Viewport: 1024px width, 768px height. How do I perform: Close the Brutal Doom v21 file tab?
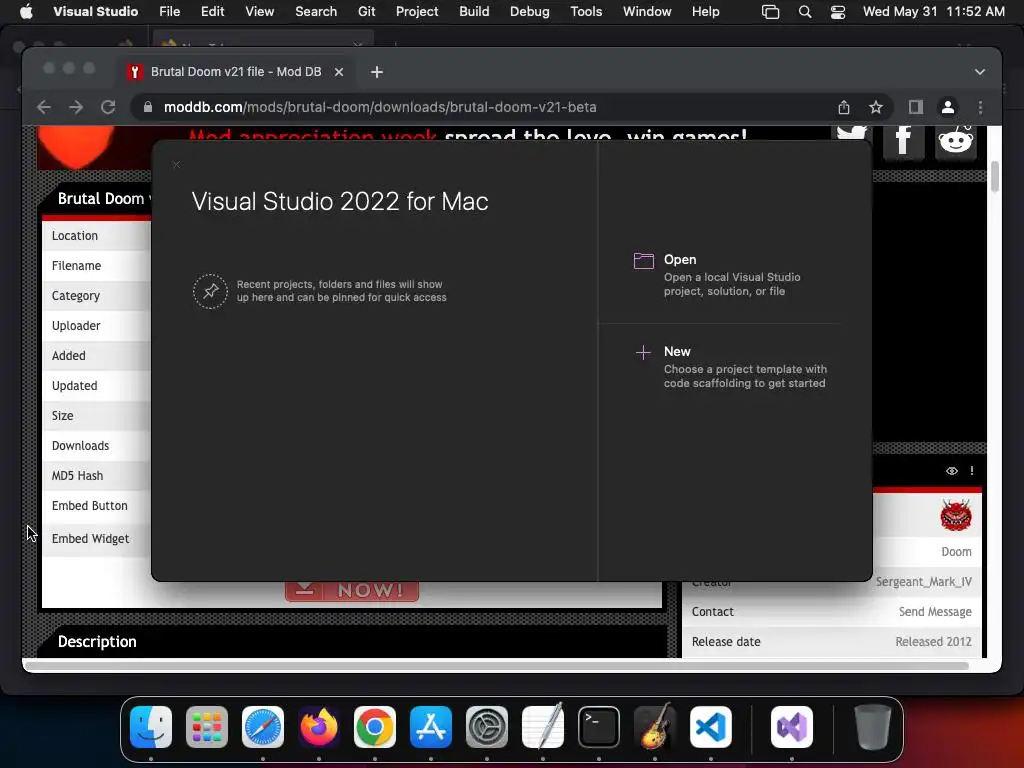[x=339, y=72]
